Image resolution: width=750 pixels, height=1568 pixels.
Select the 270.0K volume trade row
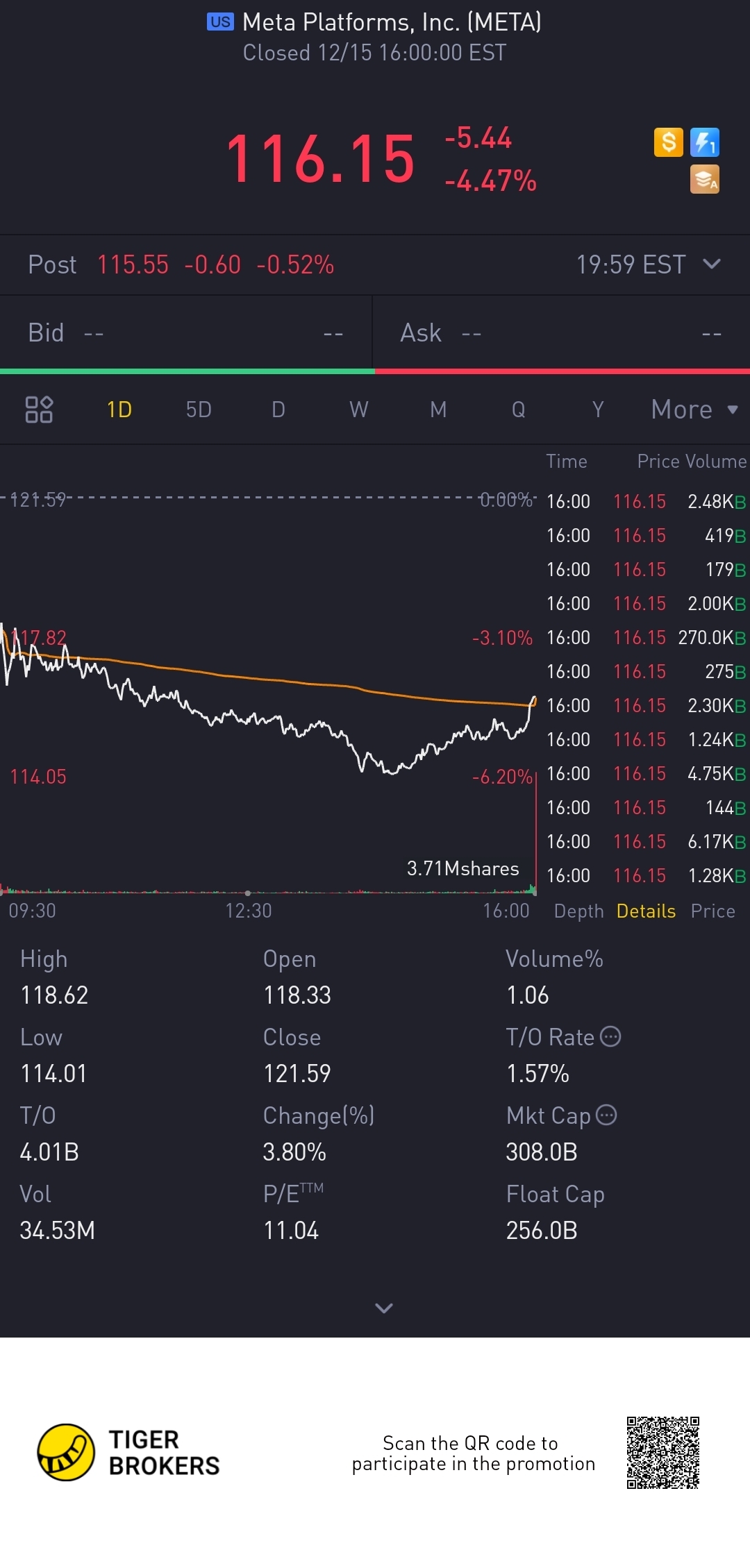646,637
